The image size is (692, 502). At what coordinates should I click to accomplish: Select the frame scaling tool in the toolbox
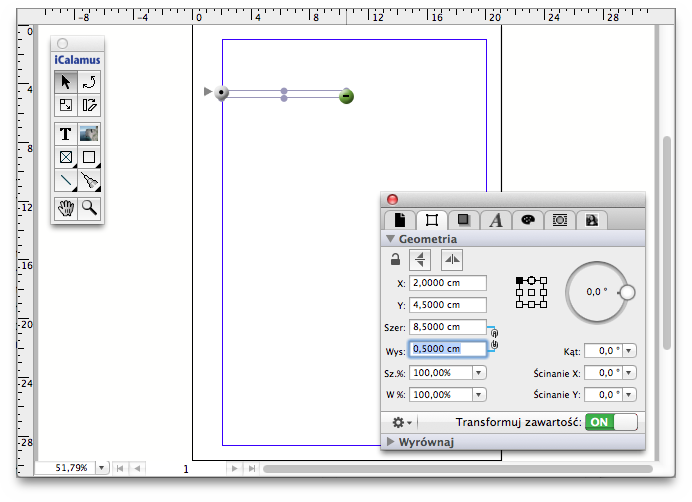pos(66,105)
